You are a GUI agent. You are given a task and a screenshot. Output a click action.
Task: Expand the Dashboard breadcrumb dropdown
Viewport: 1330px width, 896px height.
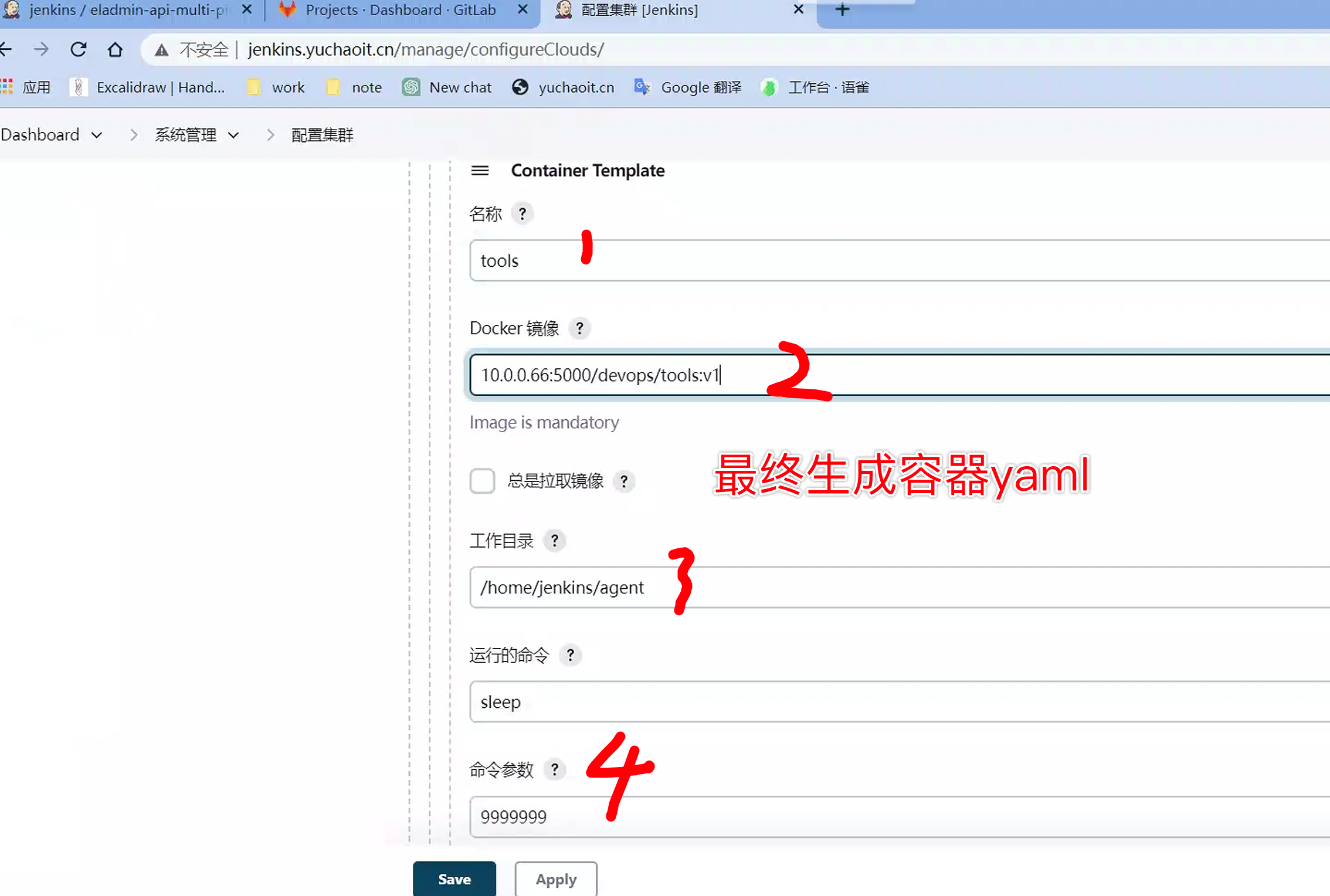(97, 135)
